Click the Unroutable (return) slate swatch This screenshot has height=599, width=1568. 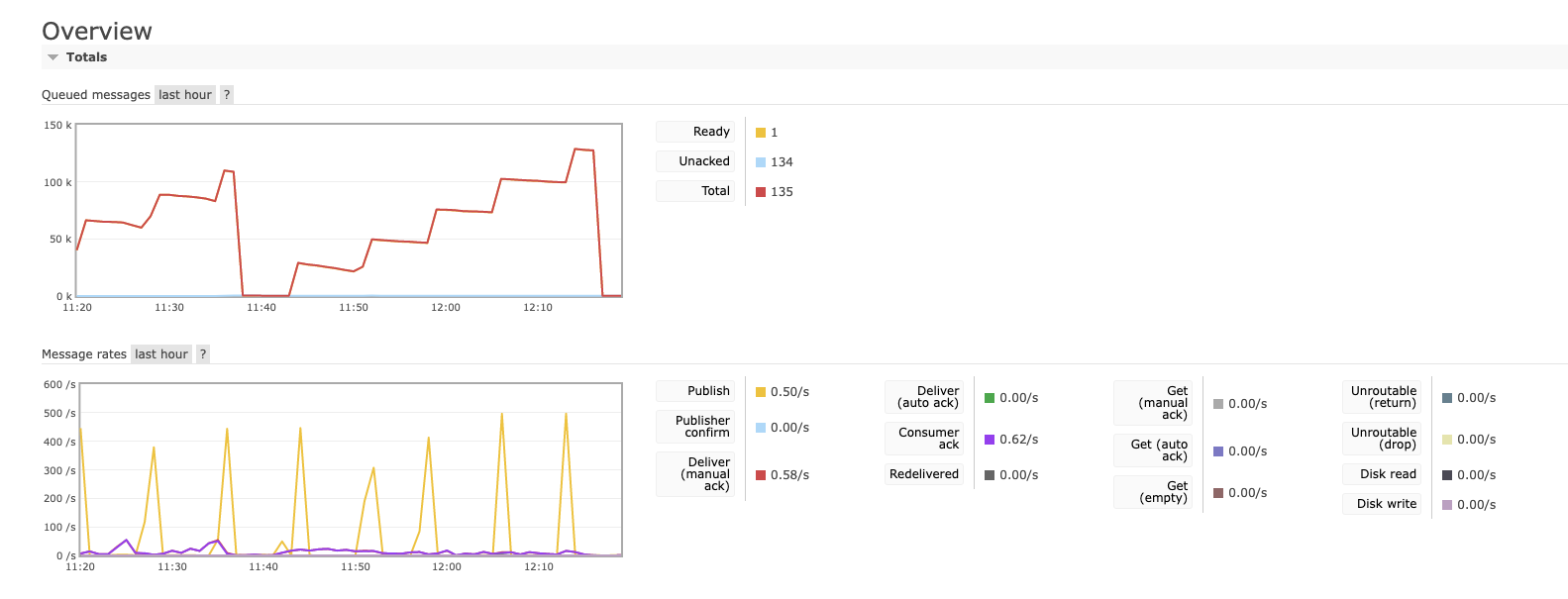tap(1447, 398)
